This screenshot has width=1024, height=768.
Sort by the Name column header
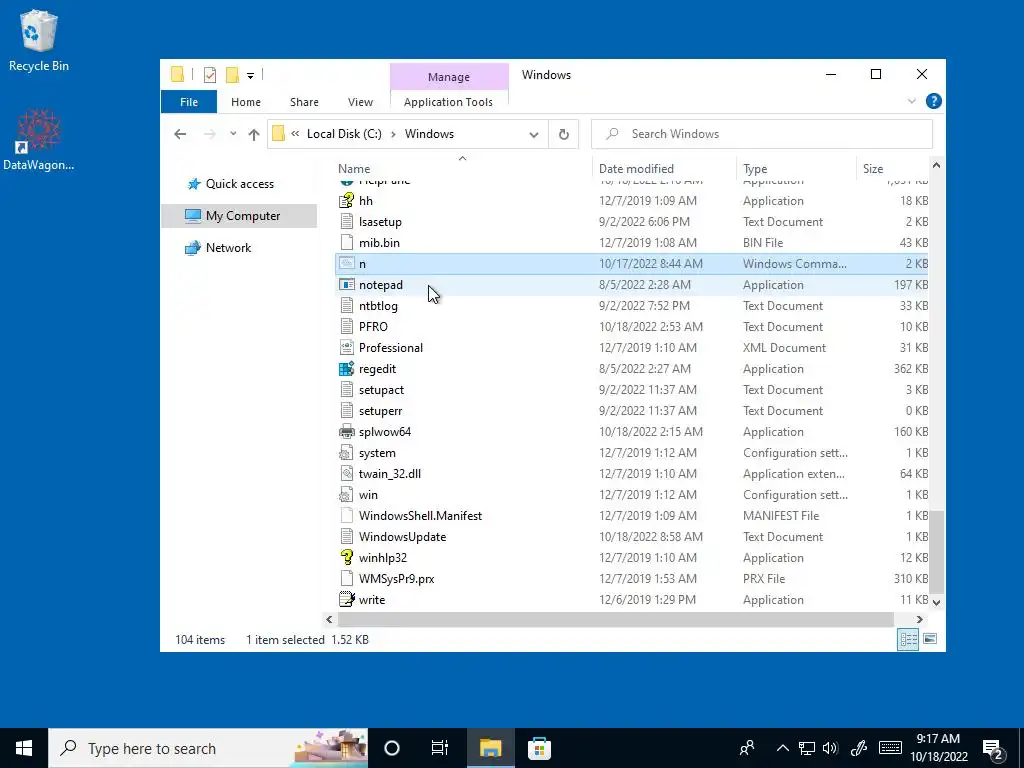tap(354, 168)
